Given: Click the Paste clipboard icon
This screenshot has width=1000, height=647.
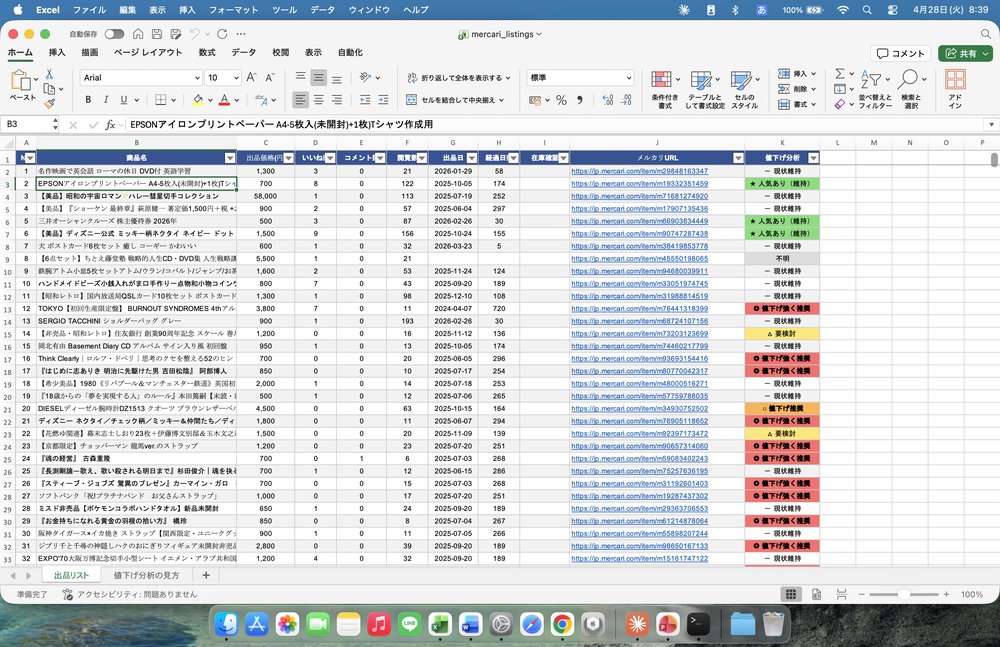Looking at the screenshot, I should tap(20, 81).
